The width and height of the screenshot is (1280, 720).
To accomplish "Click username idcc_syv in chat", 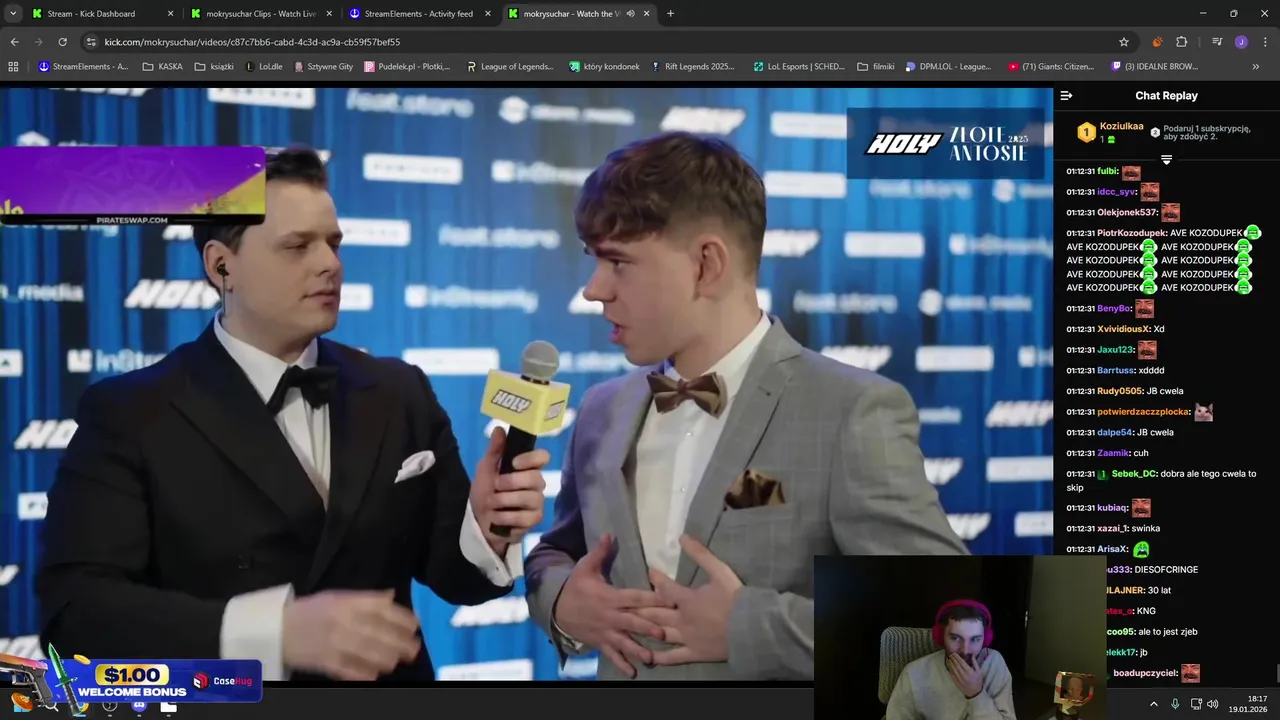I will pos(1116,192).
